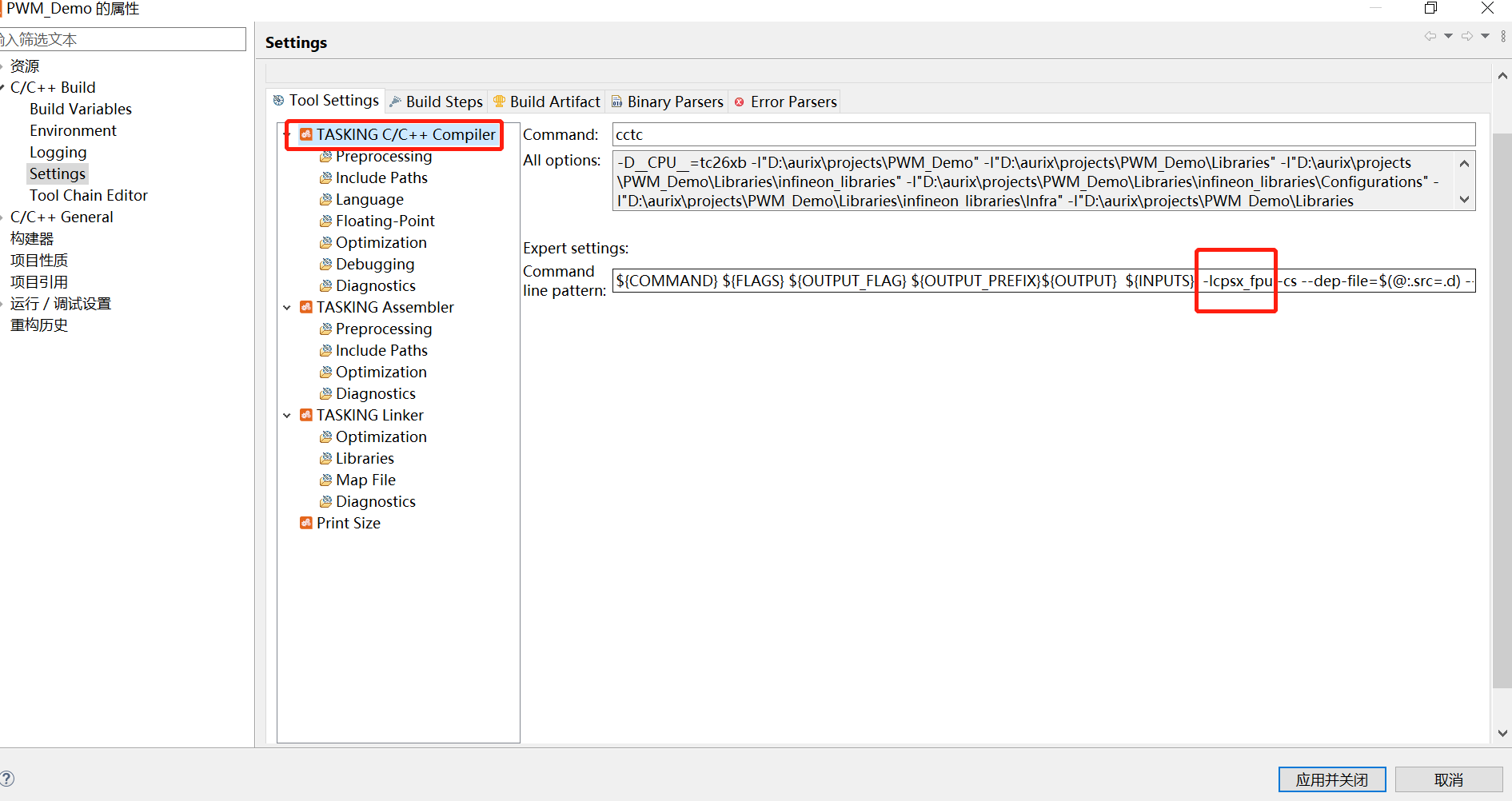Image resolution: width=1512 pixels, height=801 pixels.
Task: Click the 取消 button
Action: click(1449, 779)
